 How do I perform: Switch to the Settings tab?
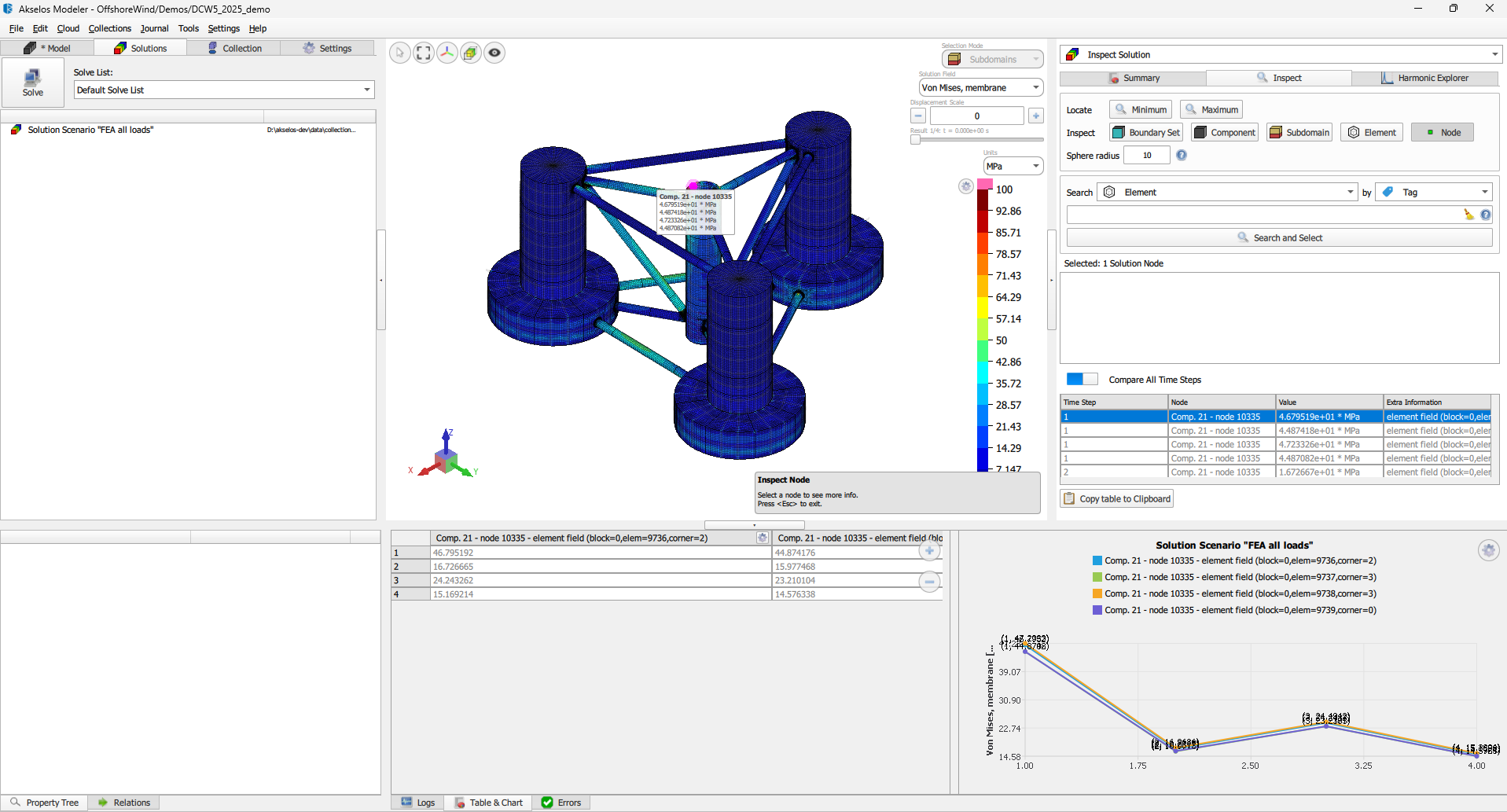[x=327, y=48]
